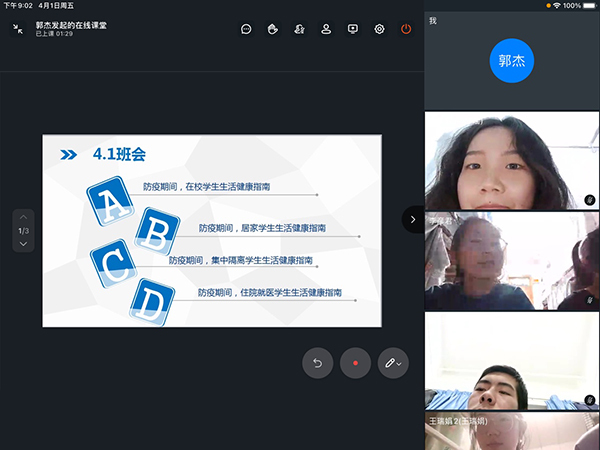Click the elapsed class time 01:29
The image size is (600, 450).
point(64,34)
